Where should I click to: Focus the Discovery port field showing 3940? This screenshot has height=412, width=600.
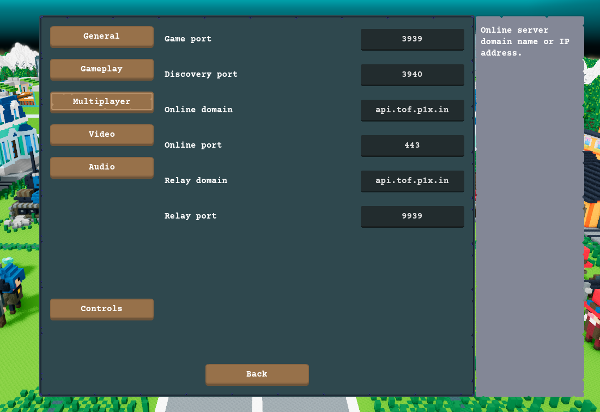(412, 75)
